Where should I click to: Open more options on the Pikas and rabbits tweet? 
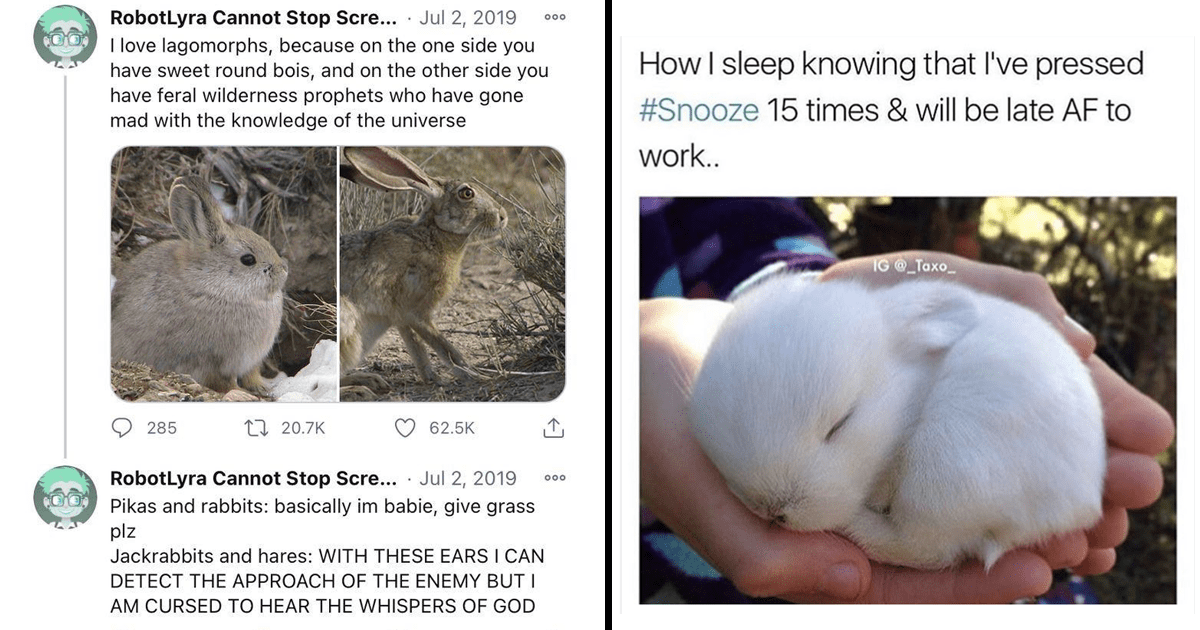554,478
